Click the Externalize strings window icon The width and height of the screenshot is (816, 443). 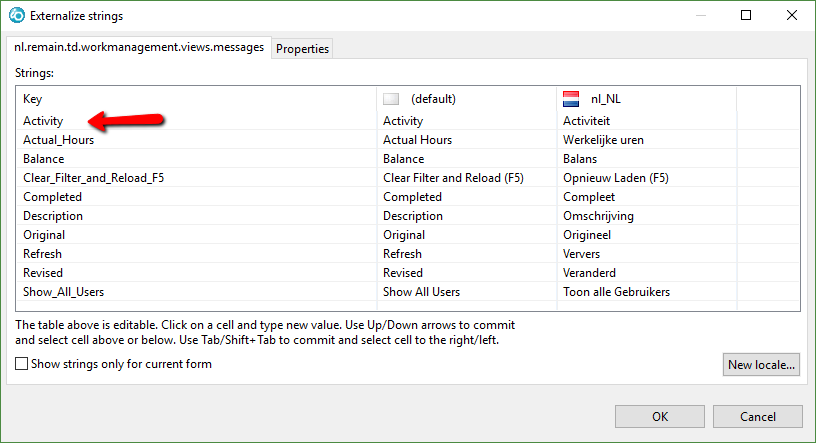click(16, 16)
